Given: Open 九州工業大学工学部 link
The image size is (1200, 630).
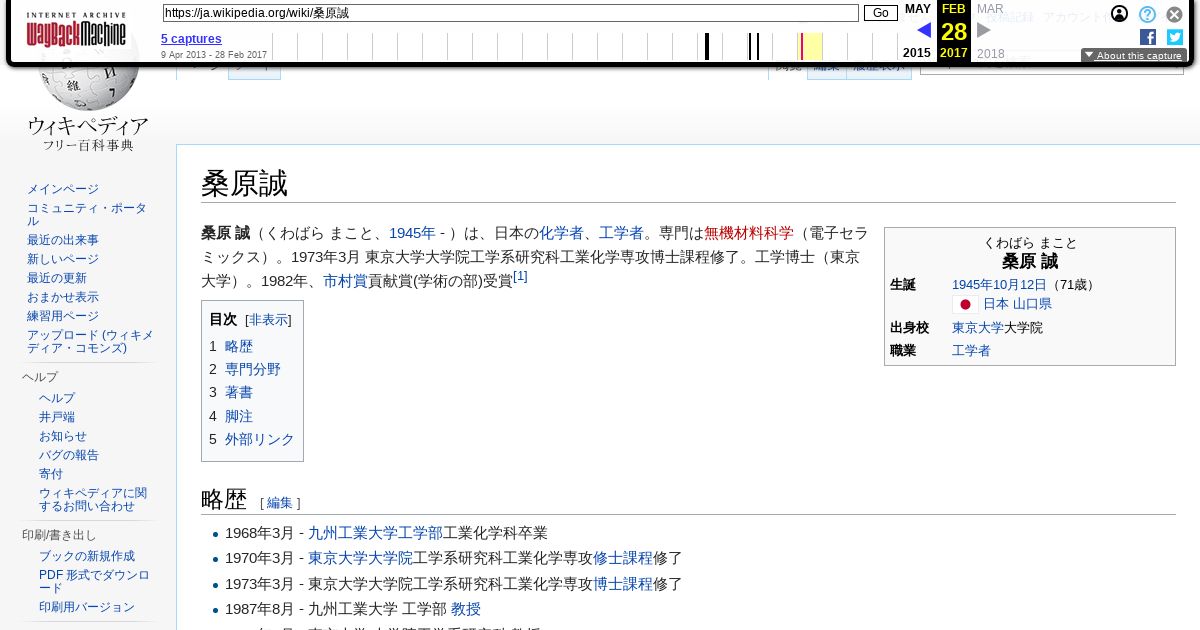Looking at the screenshot, I should point(375,533).
